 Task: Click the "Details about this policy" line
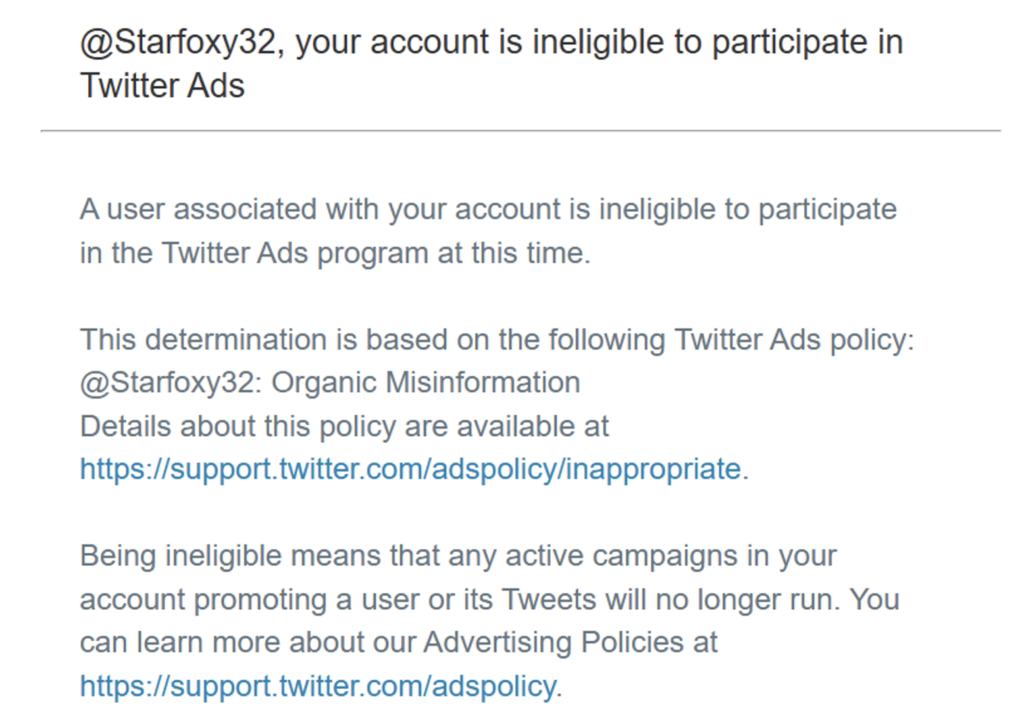(345, 426)
